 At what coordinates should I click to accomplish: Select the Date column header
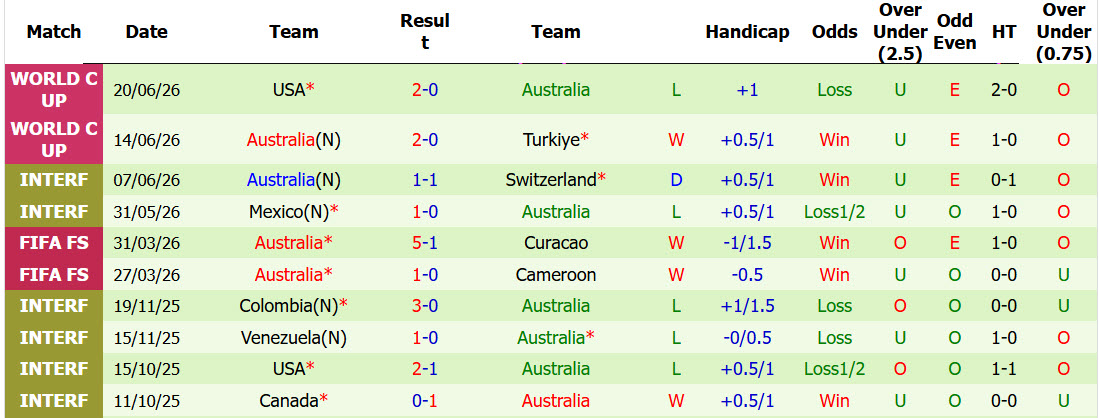coord(146,32)
